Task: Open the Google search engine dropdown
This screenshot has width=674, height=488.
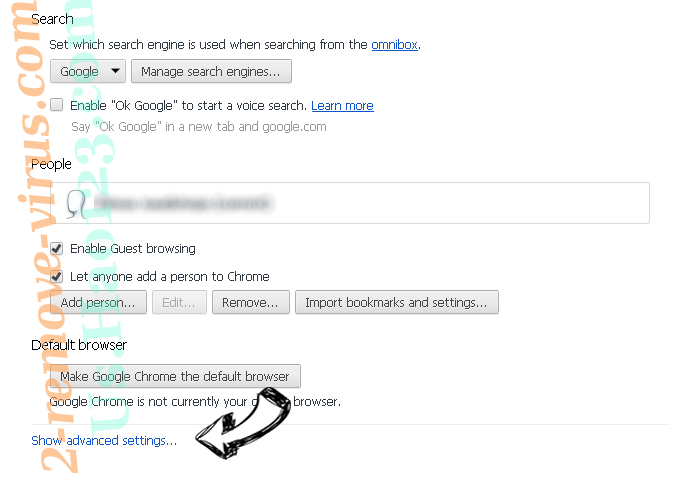Action: [x=88, y=71]
